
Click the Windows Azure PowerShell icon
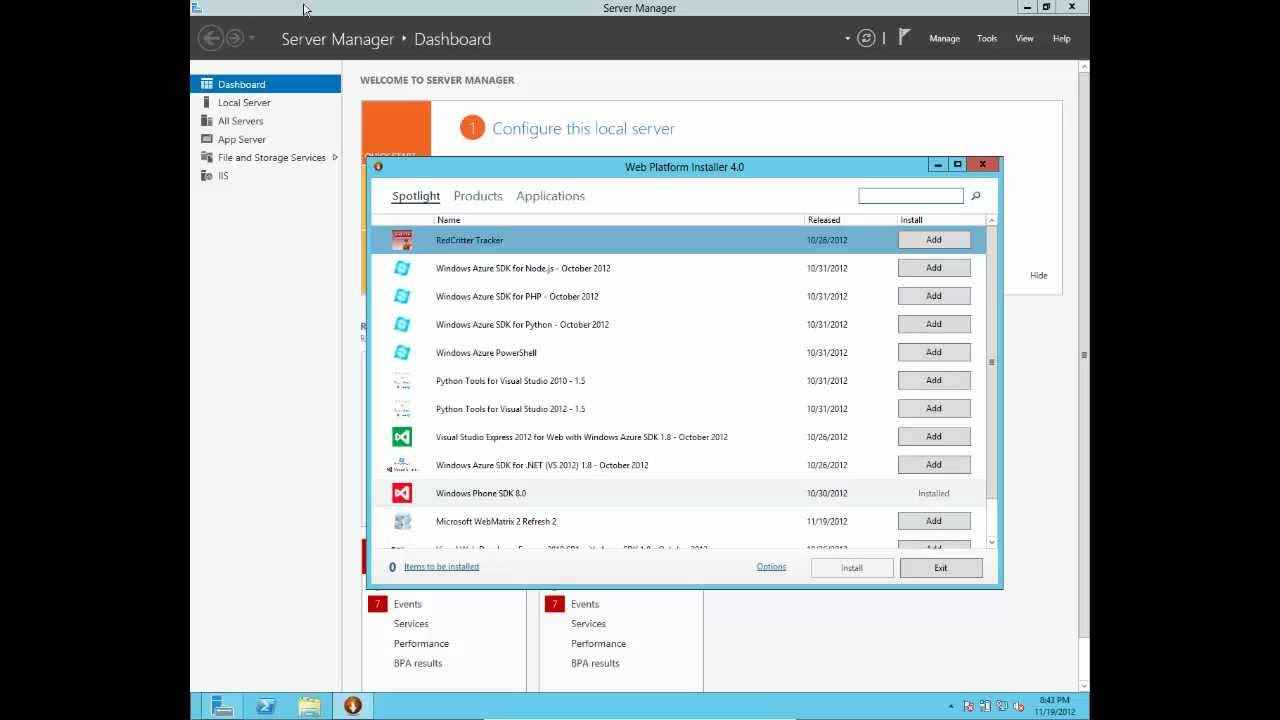click(x=402, y=352)
